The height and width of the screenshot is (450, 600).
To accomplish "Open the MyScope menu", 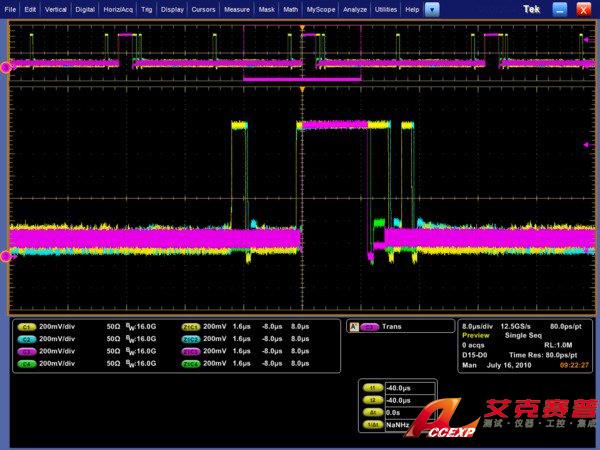I will click(321, 8).
